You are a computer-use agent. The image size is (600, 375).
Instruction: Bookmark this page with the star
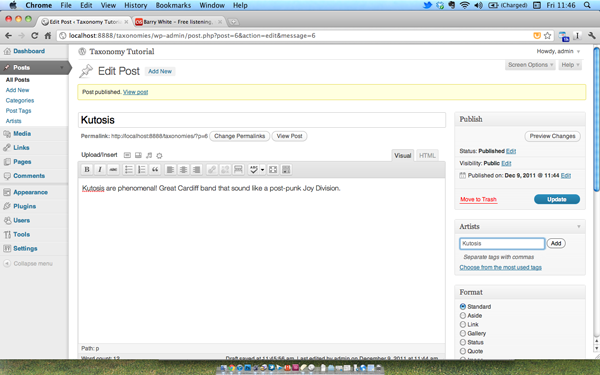pos(548,36)
